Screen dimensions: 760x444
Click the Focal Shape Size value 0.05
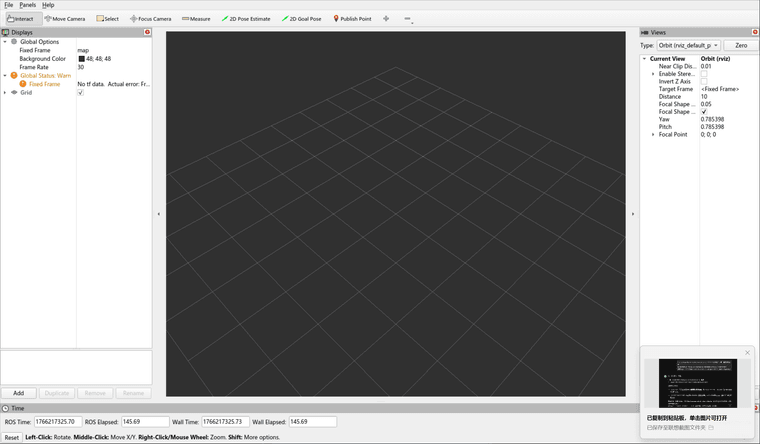706,104
